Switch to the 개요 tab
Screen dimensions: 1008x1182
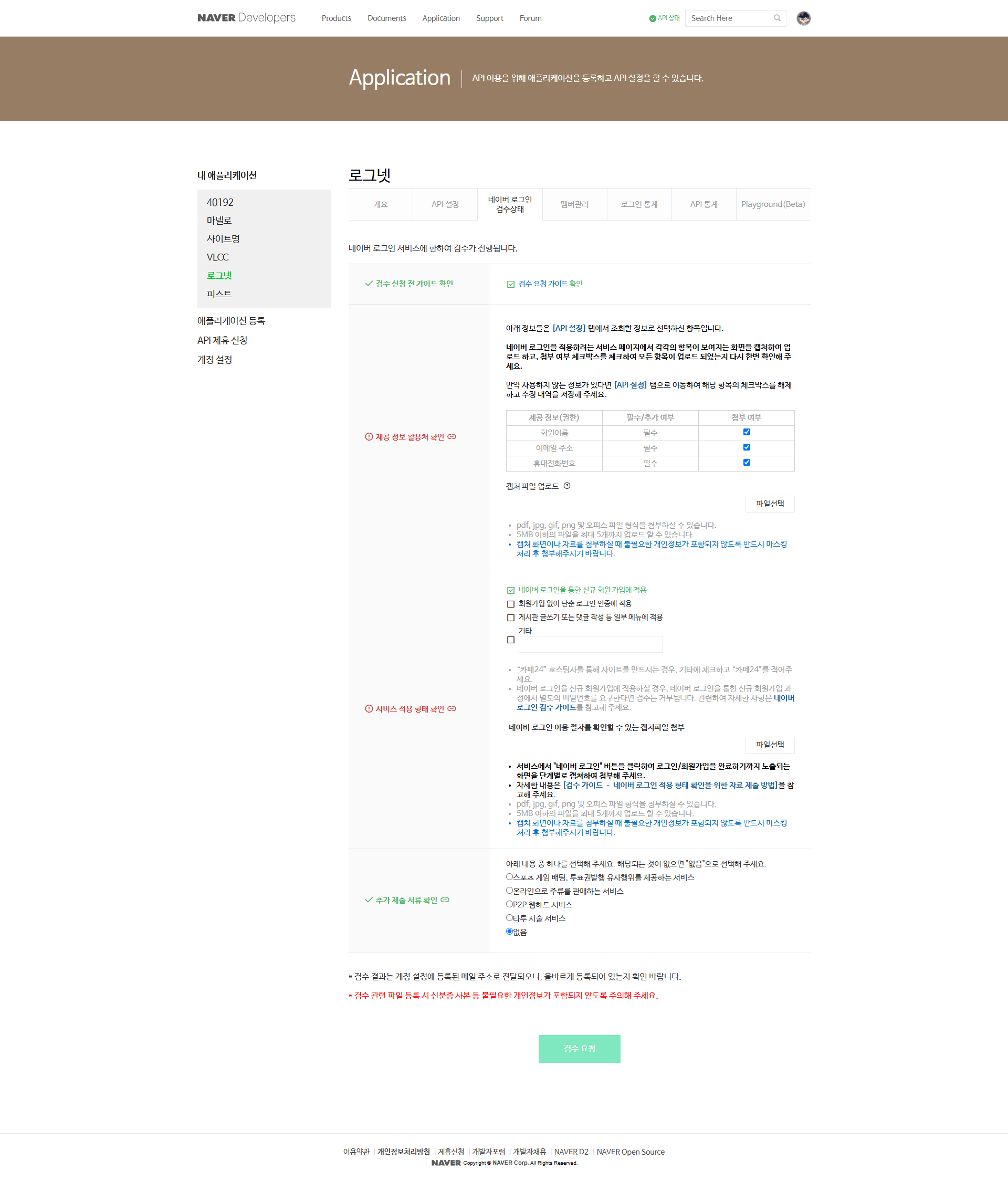coord(381,204)
